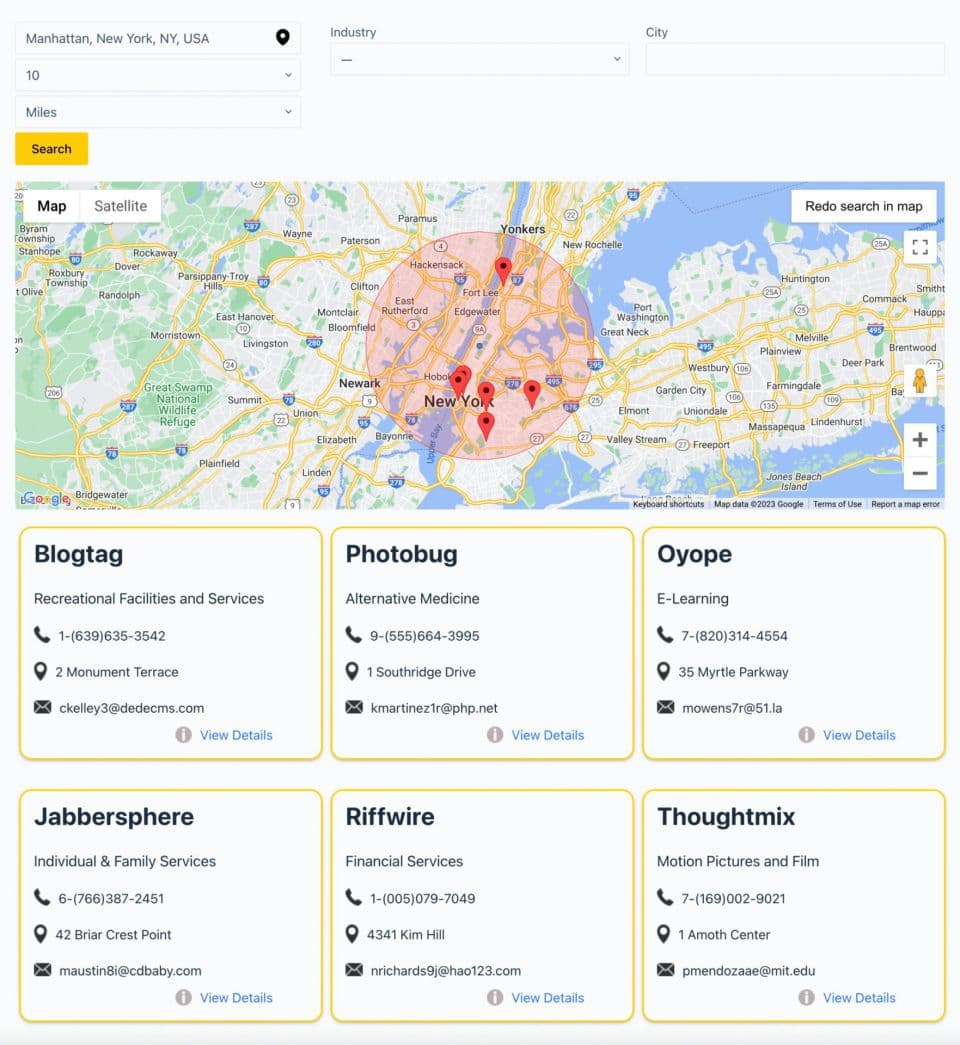Click Thoughtmix's address pin icon

[663, 934]
